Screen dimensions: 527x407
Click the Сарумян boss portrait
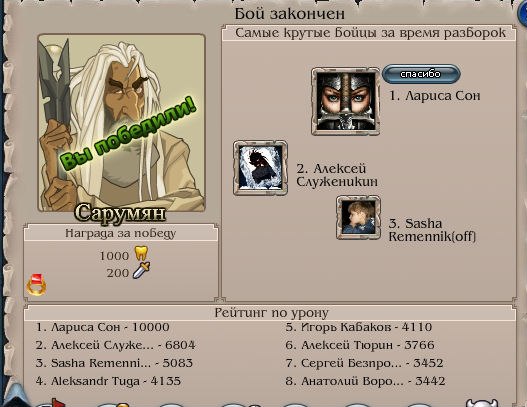pyautogui.click(x=121, y=123)
